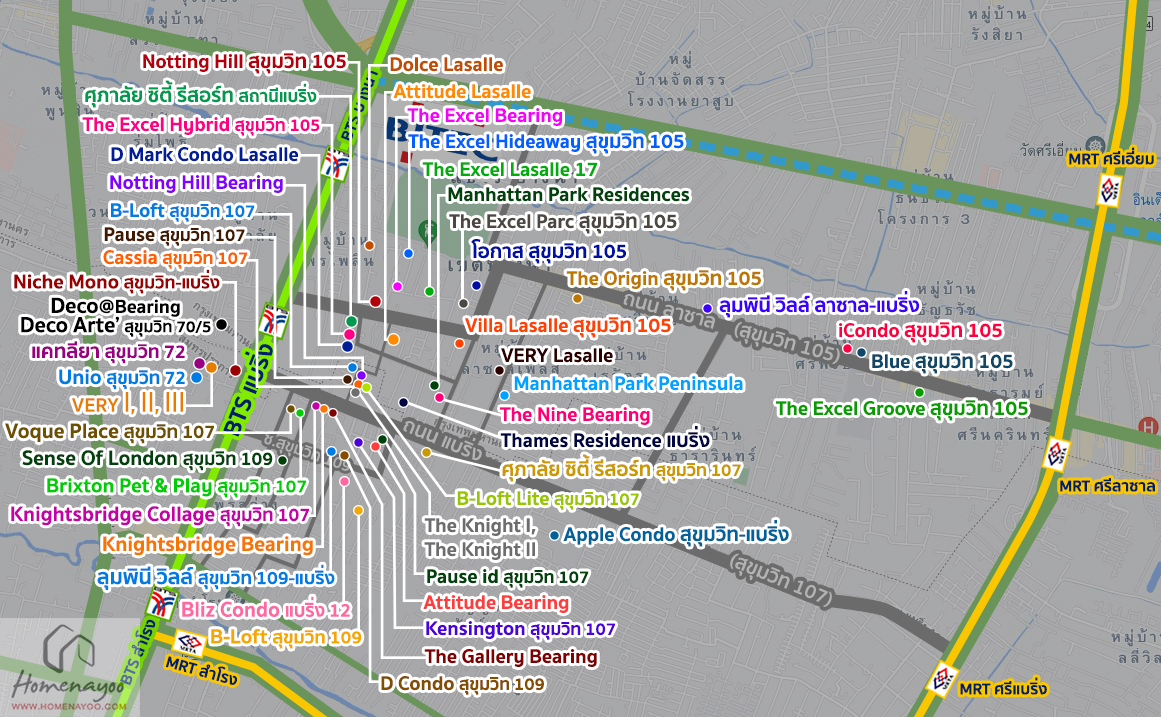Click the Brixton Pet & Play label
Image resolution: width=1161 pixels, height=717 pixels.
(x=176, y=487)
